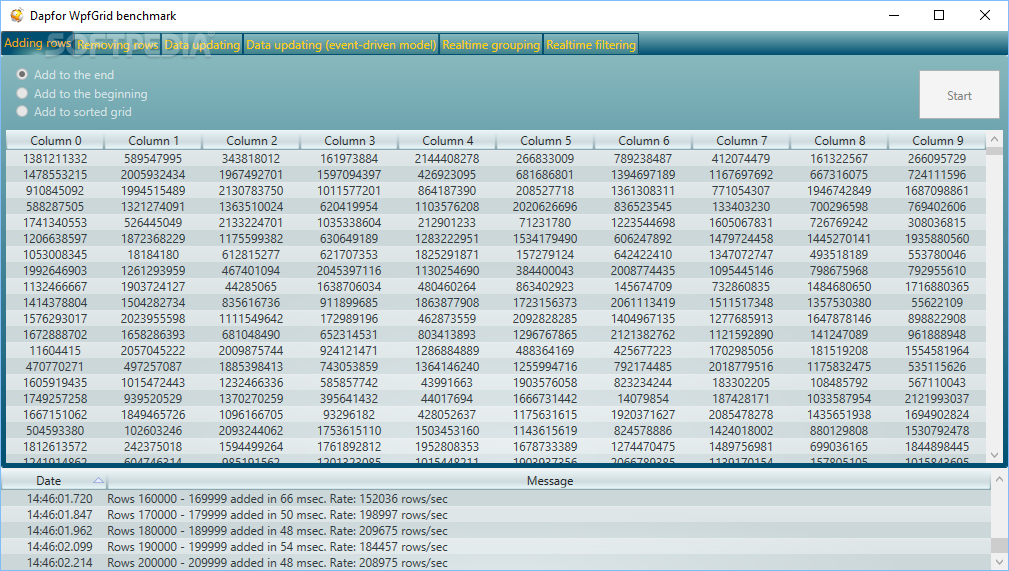This screenshot has height=571, width=1009.
Task: Open Data updating (event-driven model) tab
Action: (x=341, y=44)
